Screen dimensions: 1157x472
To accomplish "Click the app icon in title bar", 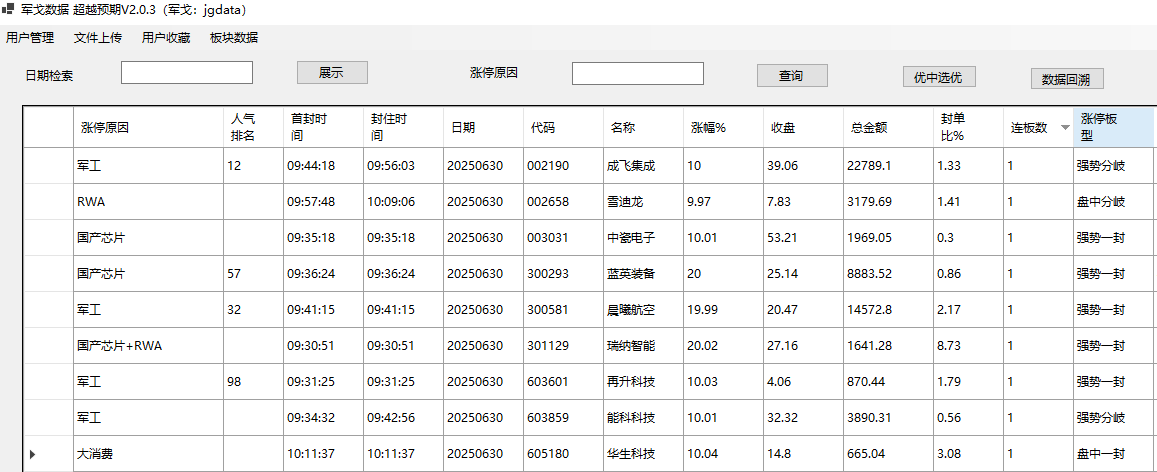I will tap(8, 10).
